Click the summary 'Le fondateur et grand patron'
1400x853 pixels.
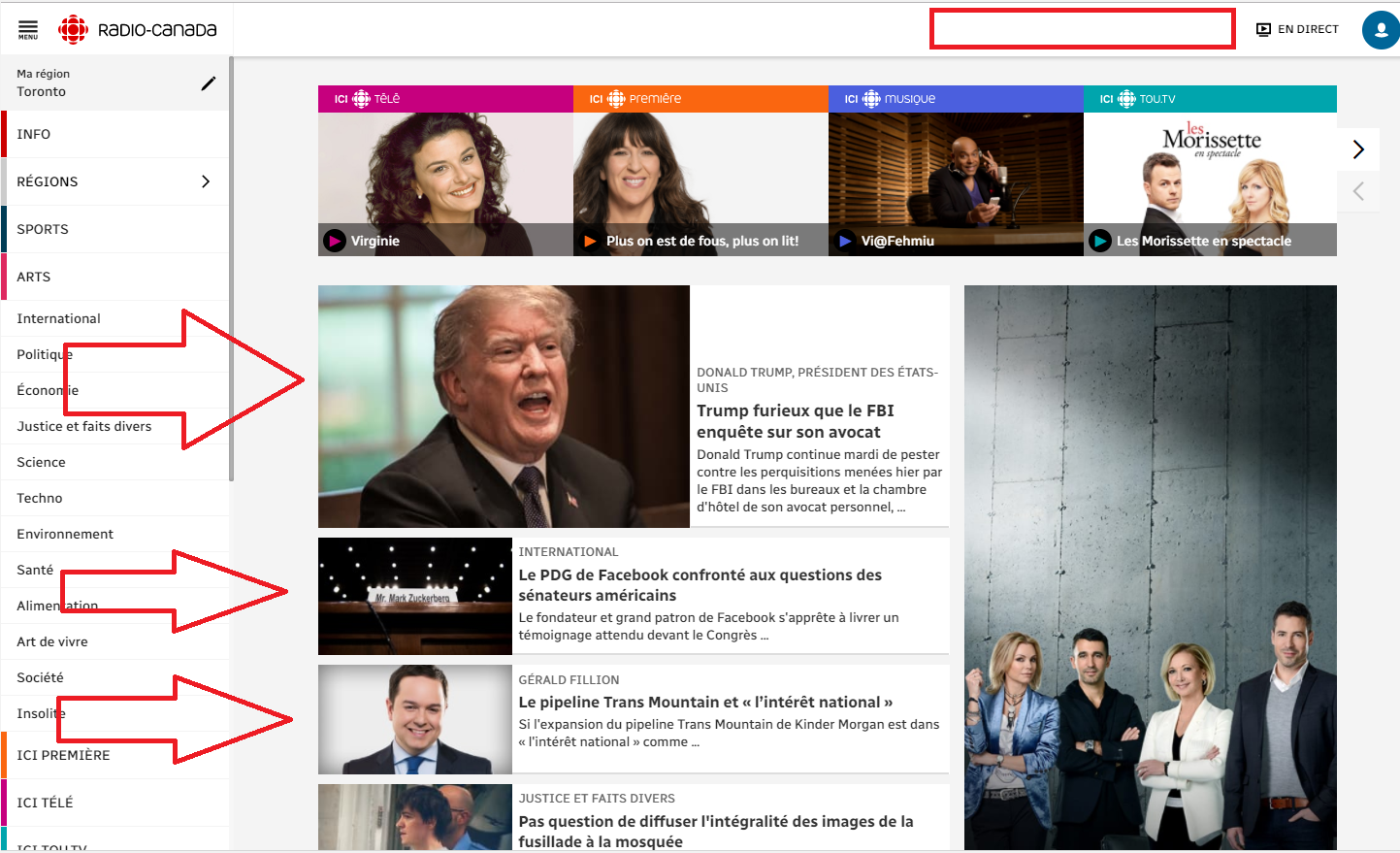coord(709,626)
